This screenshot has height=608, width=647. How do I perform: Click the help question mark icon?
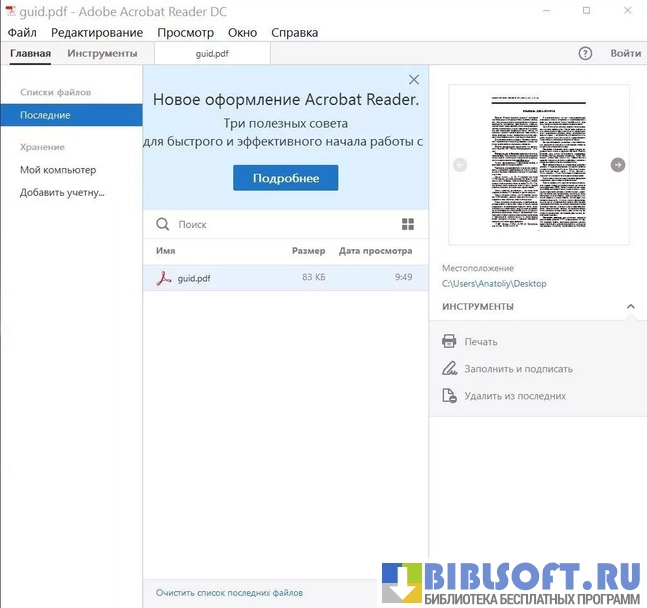pyautogui.click(x=585, y=53)
